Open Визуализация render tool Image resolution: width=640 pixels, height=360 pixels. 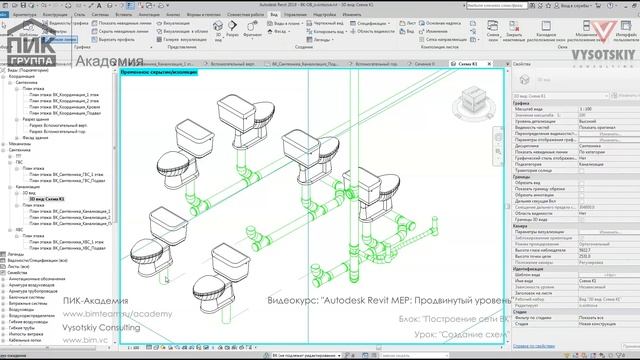tap(173, 23)
